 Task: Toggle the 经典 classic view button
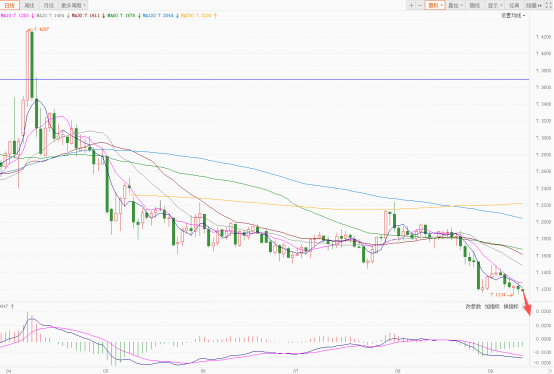pos(514,5)
